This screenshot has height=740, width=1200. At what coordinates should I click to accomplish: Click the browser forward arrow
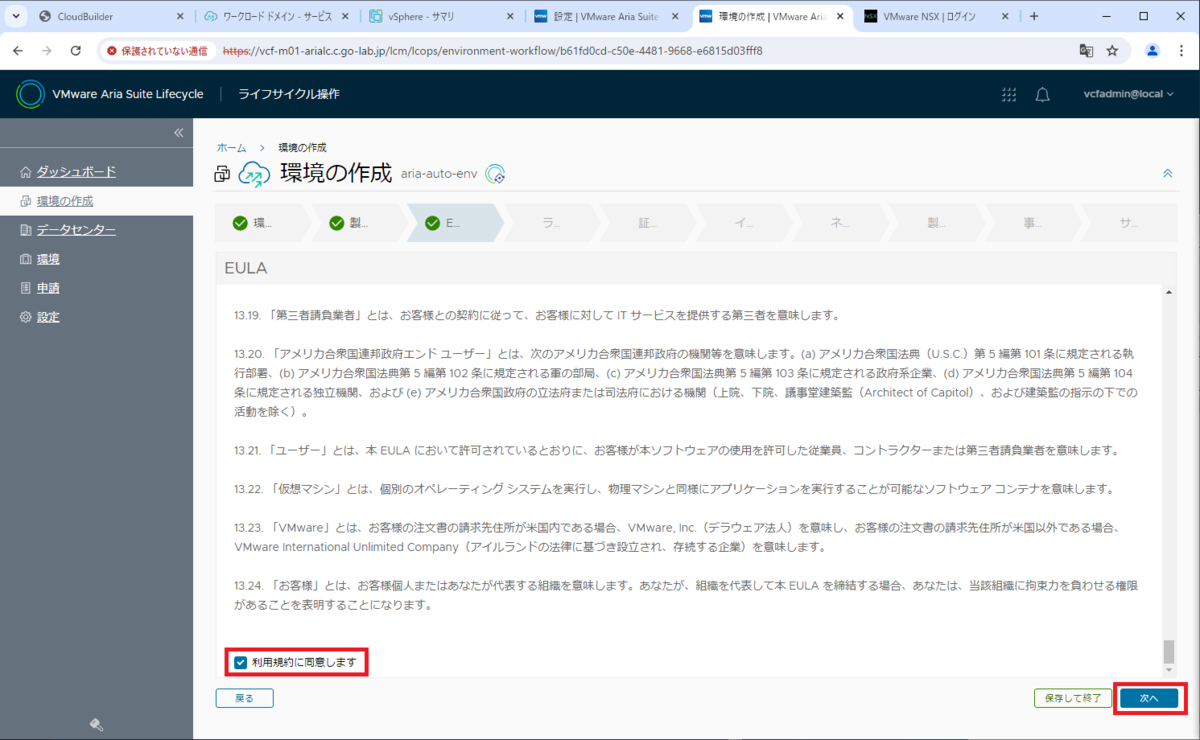[x=47, y=50]
